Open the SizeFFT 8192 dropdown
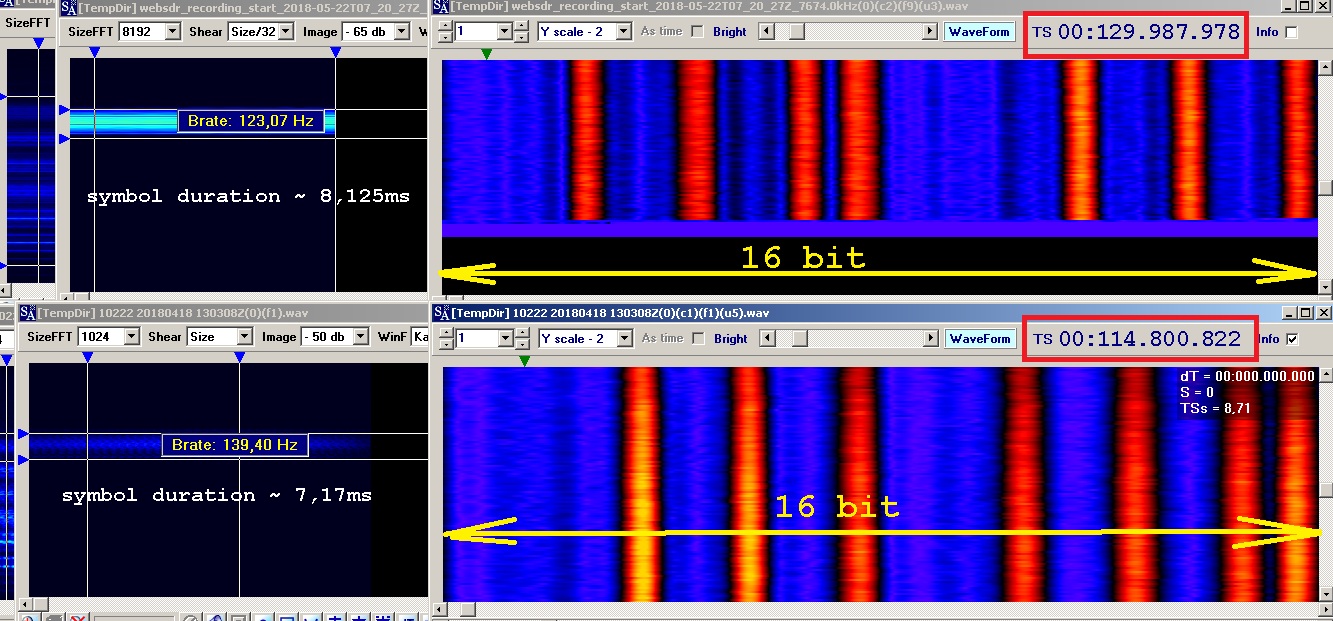The width and height of the screenshot is (1333, 621). point(171,32)
